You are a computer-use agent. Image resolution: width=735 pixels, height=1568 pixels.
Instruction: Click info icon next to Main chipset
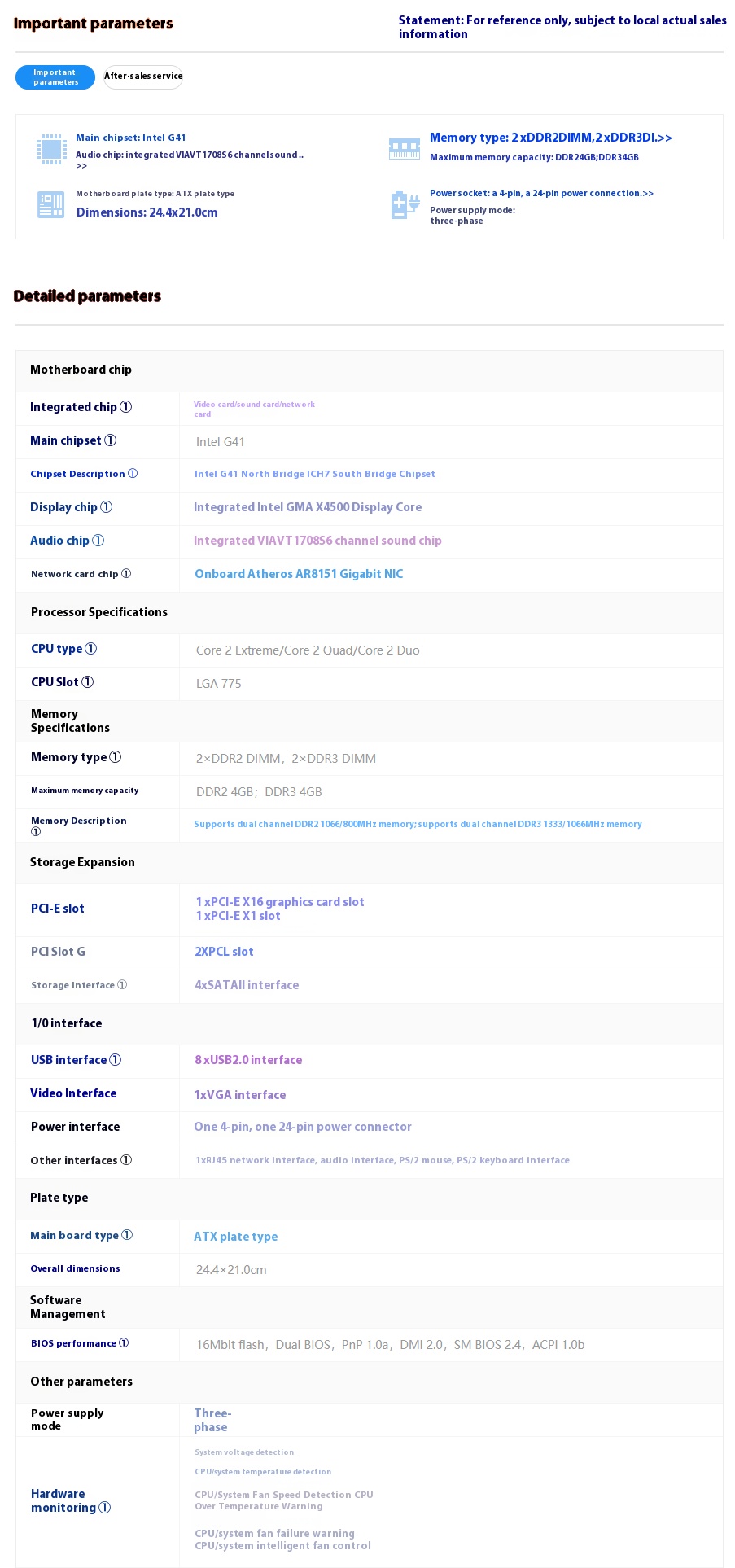click(111, 440)
